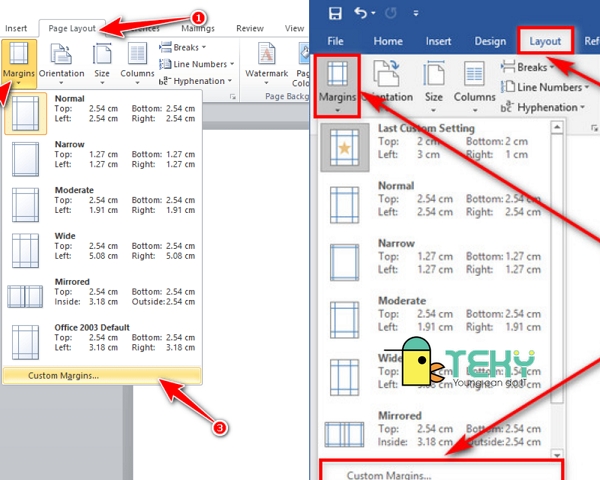
Task: Open Customize Quick Access Toolbar dropdown
Action: pyautogui.click(x=416, y=13)
